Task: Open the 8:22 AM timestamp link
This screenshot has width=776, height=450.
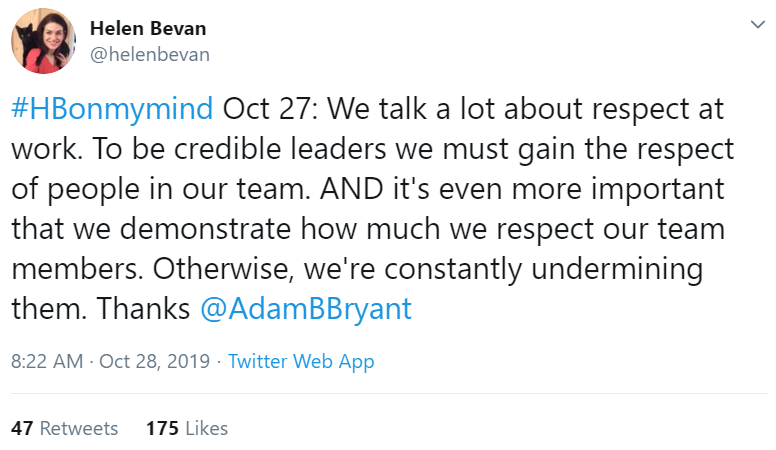Action: point(47,361)
